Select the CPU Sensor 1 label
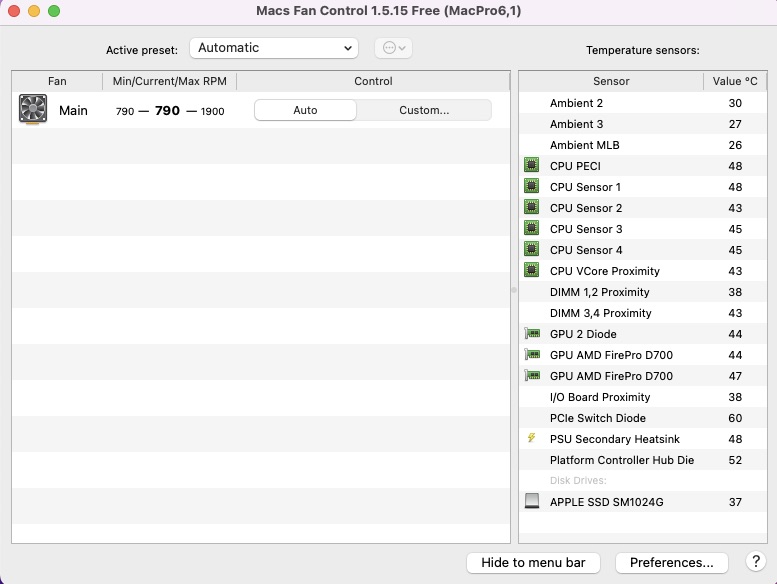This screenshot has height=584, width=777. (x=585, y=187)
